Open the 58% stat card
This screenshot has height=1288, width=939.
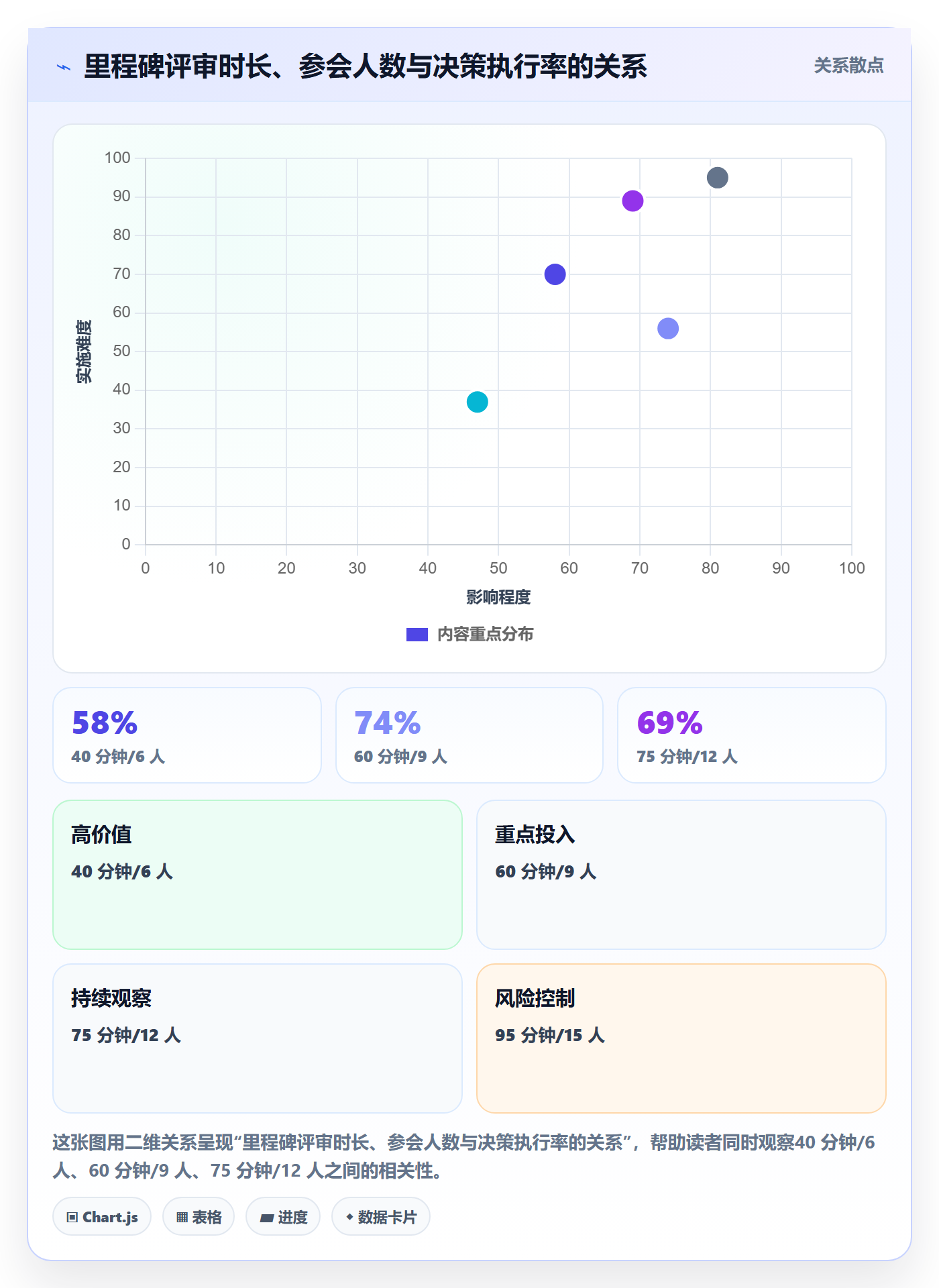click(187, 735)
